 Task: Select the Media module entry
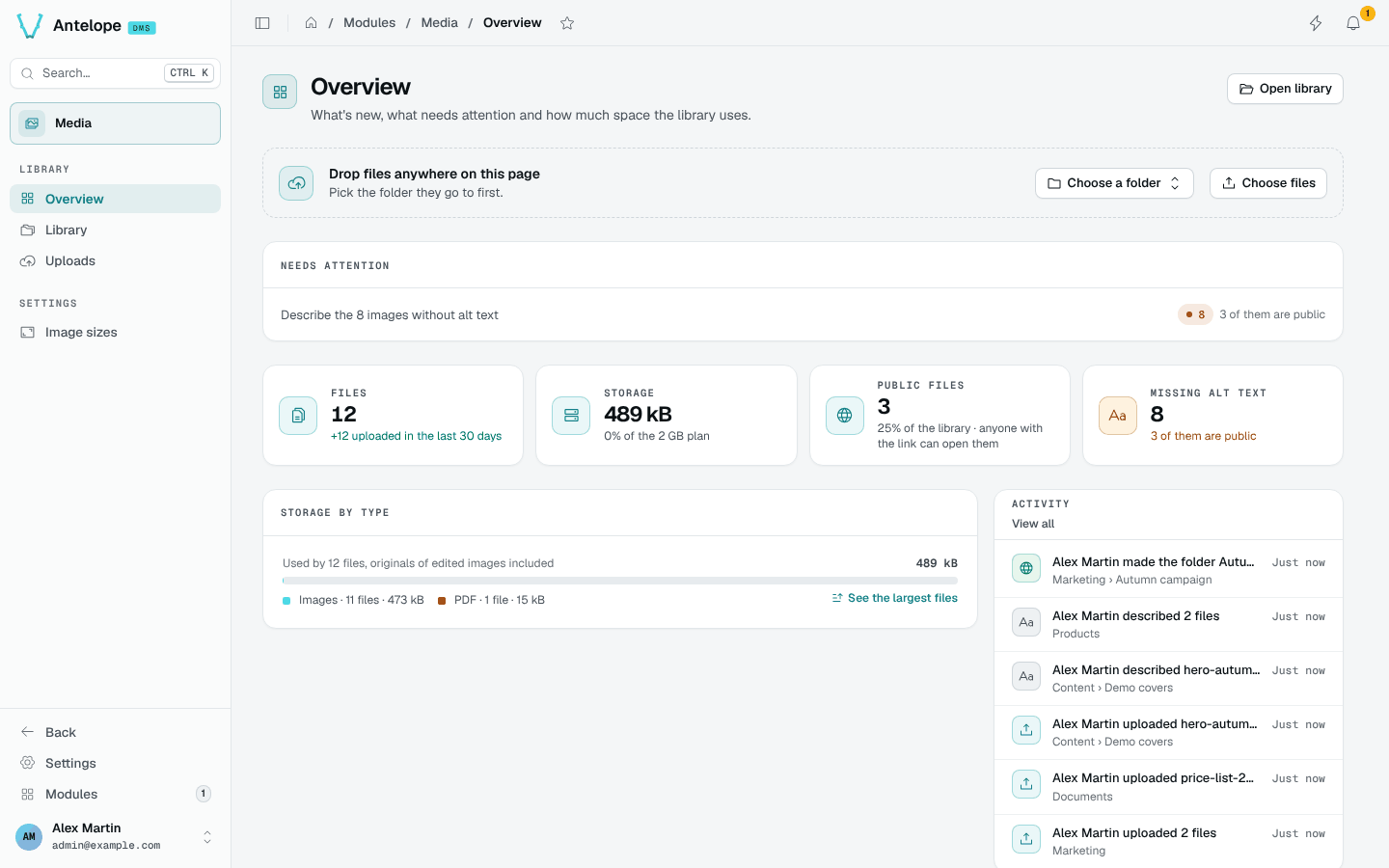click(115, 123)
